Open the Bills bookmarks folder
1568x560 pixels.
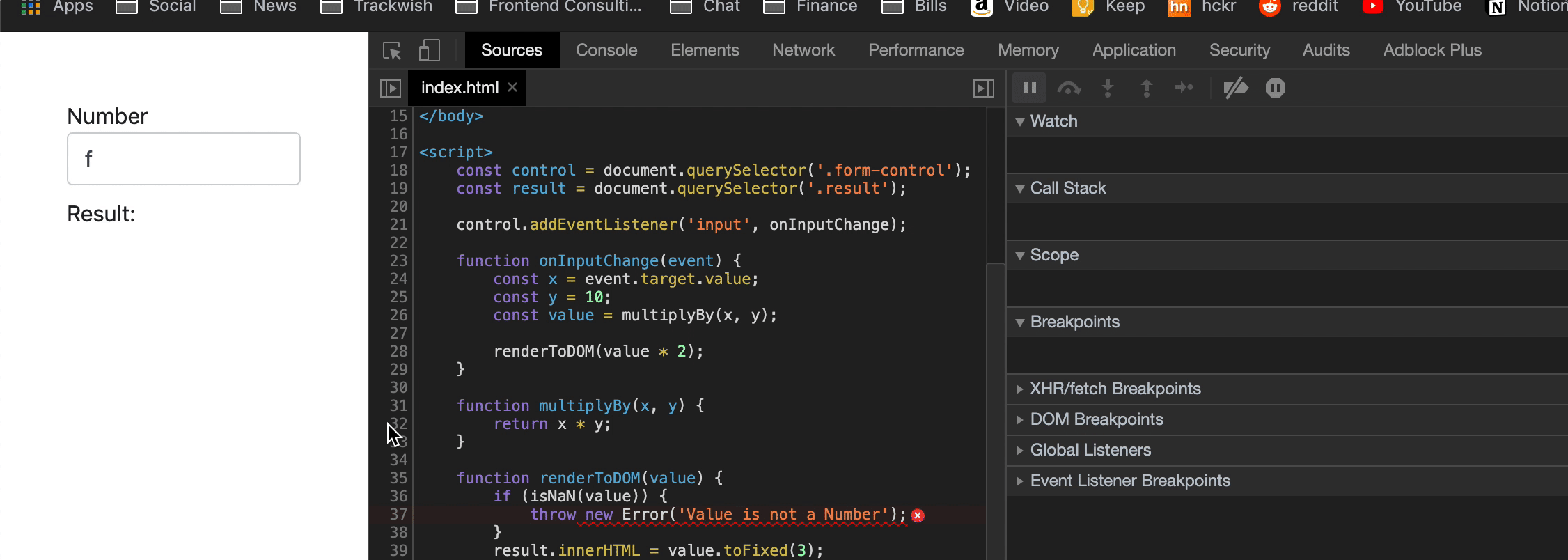coord(914,7)
